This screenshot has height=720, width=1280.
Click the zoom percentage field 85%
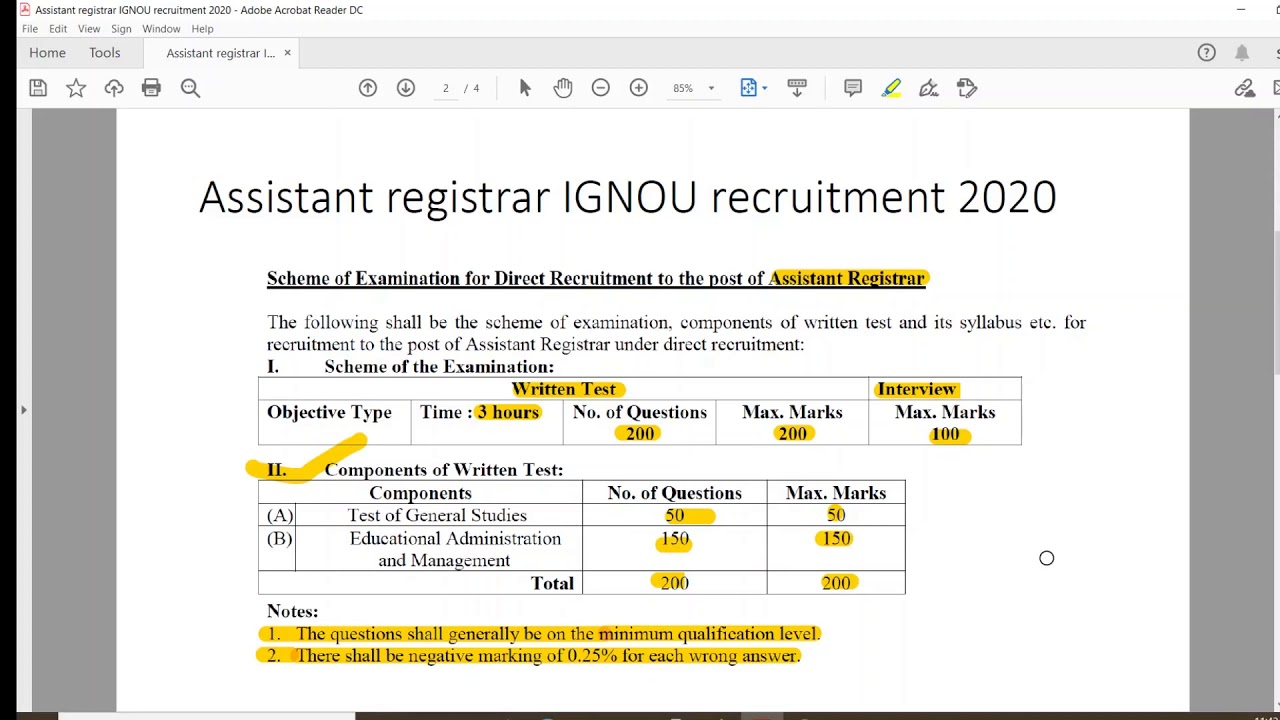[x=683, y=88]
